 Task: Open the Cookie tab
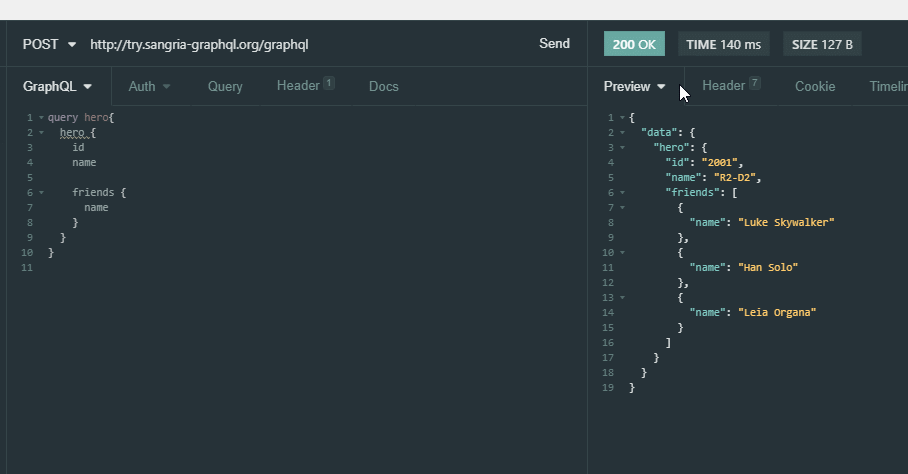pos(815,86)
